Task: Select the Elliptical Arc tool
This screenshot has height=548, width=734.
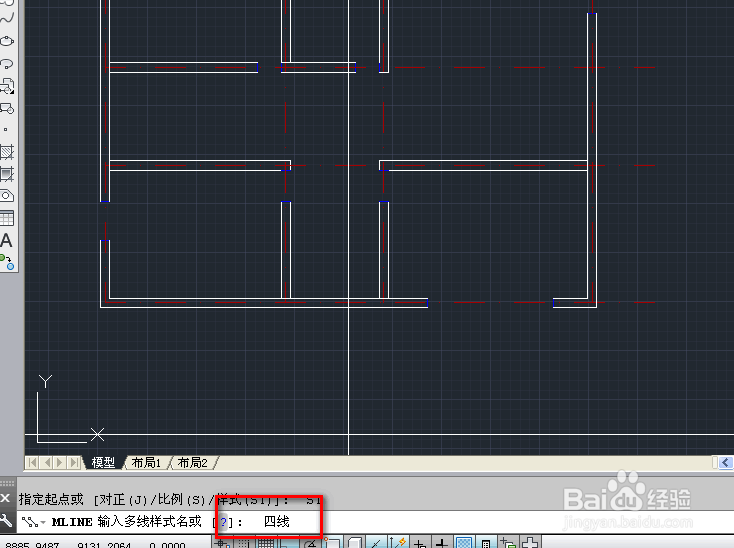Action: coord(7,63)
